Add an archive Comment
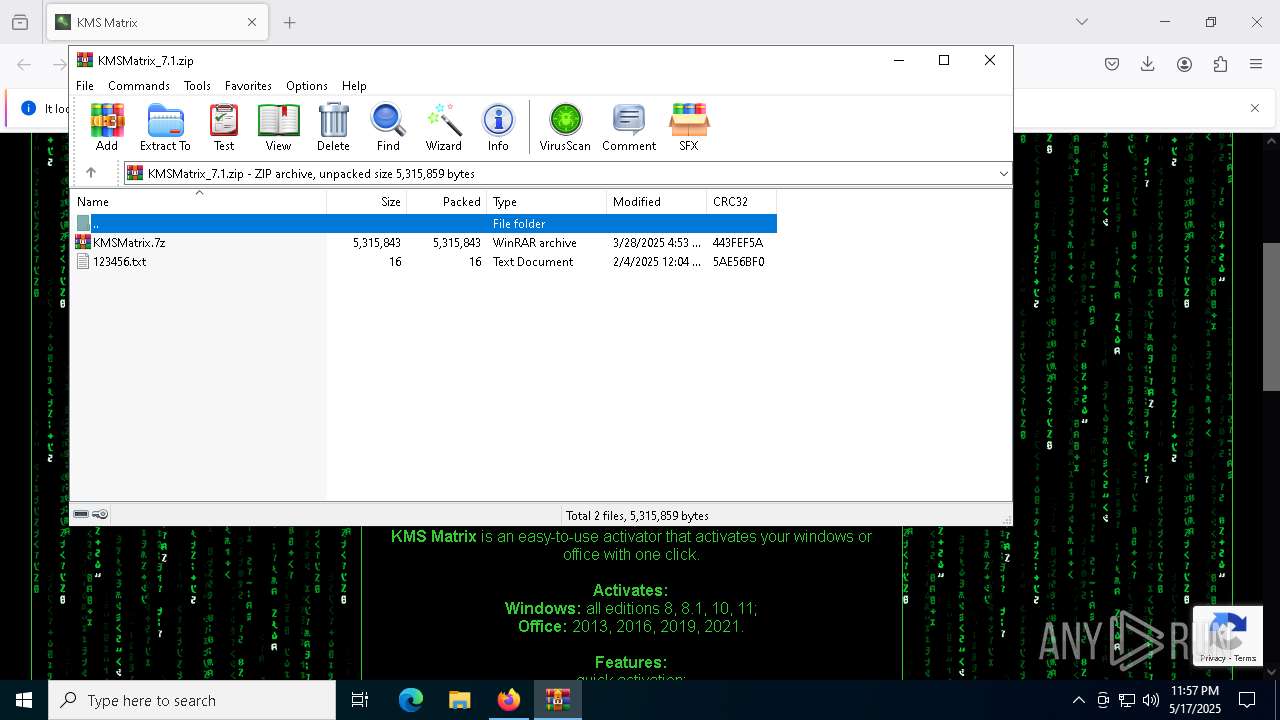Image resolution: width=1280 pixels, height=720 pixels. (629, 127)
